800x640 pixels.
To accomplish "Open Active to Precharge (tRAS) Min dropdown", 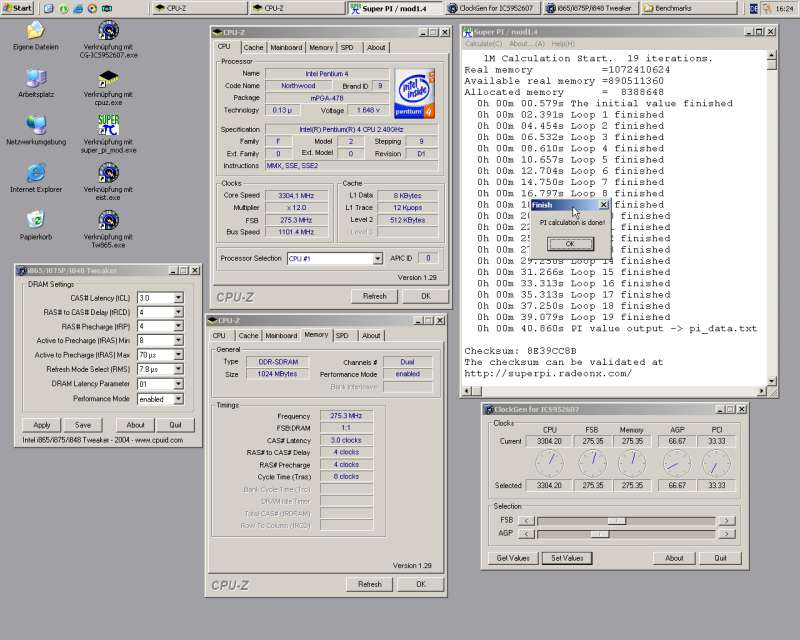I will coord(178,340).
